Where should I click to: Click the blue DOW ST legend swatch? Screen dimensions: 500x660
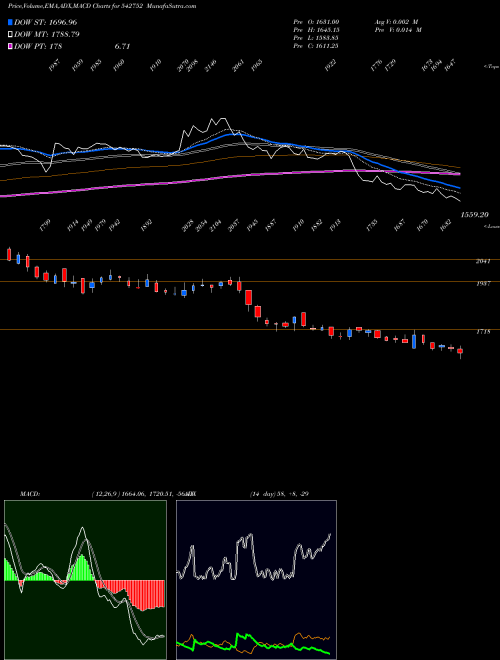pos(11,22)
